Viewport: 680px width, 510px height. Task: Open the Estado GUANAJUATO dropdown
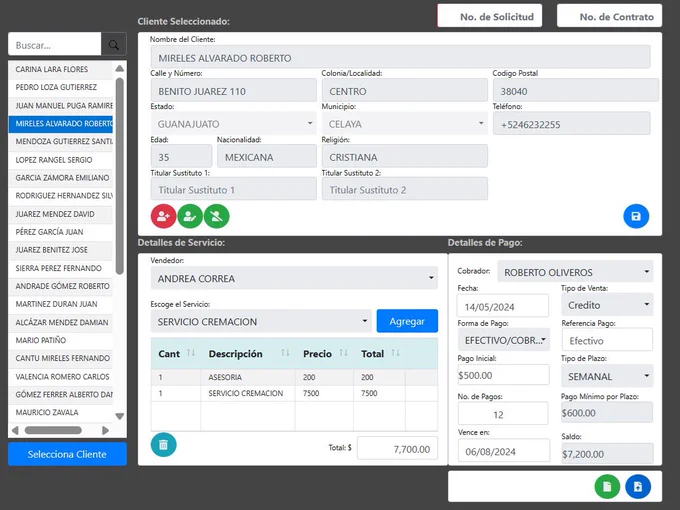(234, 124)
